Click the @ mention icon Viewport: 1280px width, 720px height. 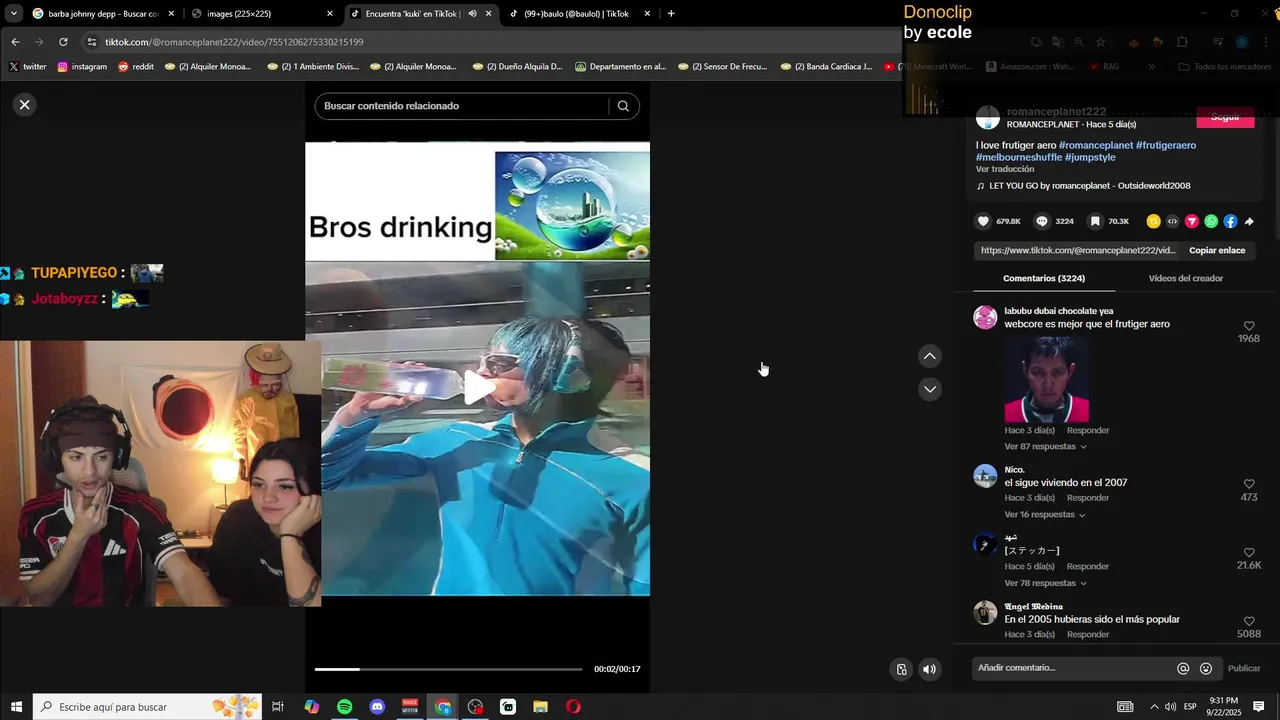1183,668
